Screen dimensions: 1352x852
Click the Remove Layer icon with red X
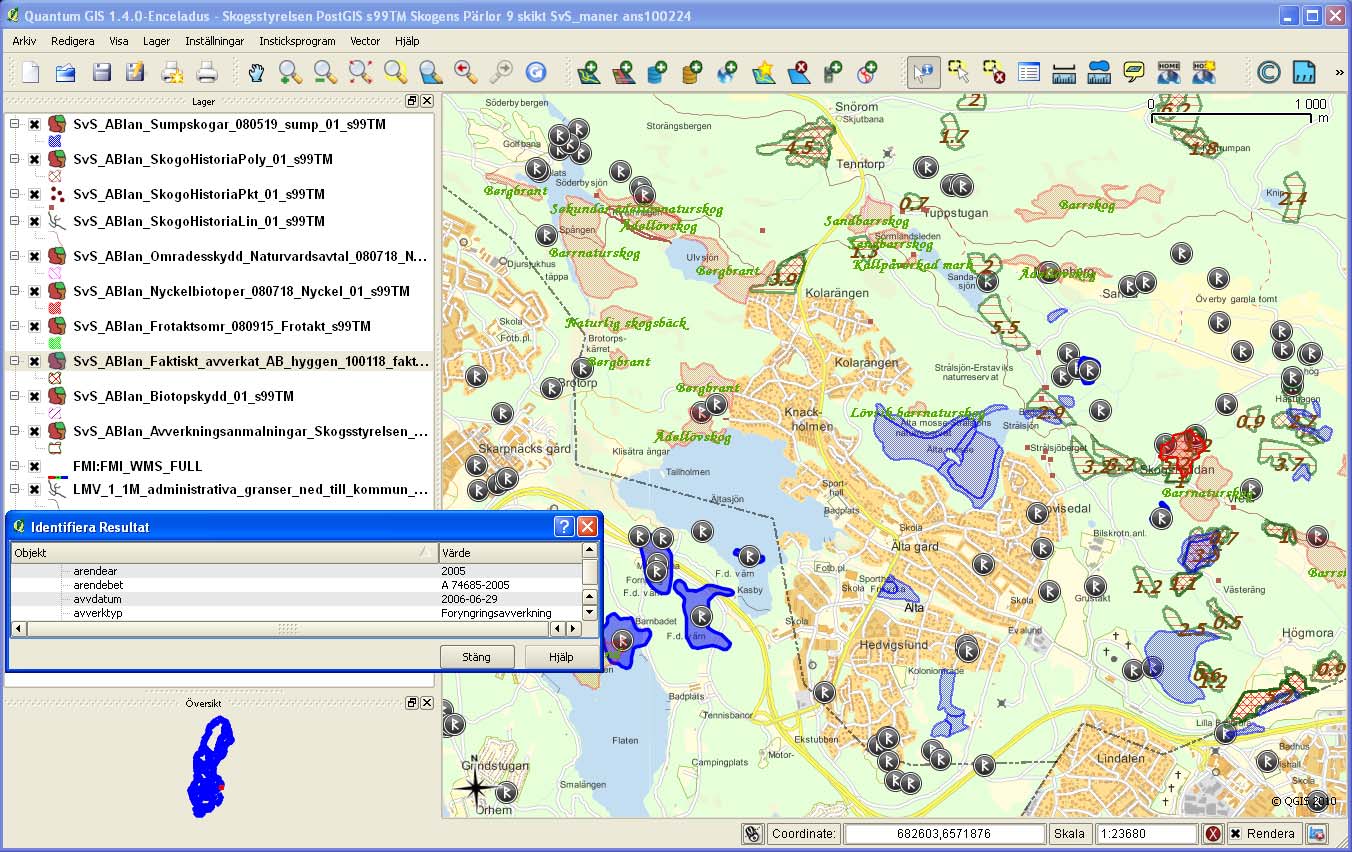tap(798, 72)
